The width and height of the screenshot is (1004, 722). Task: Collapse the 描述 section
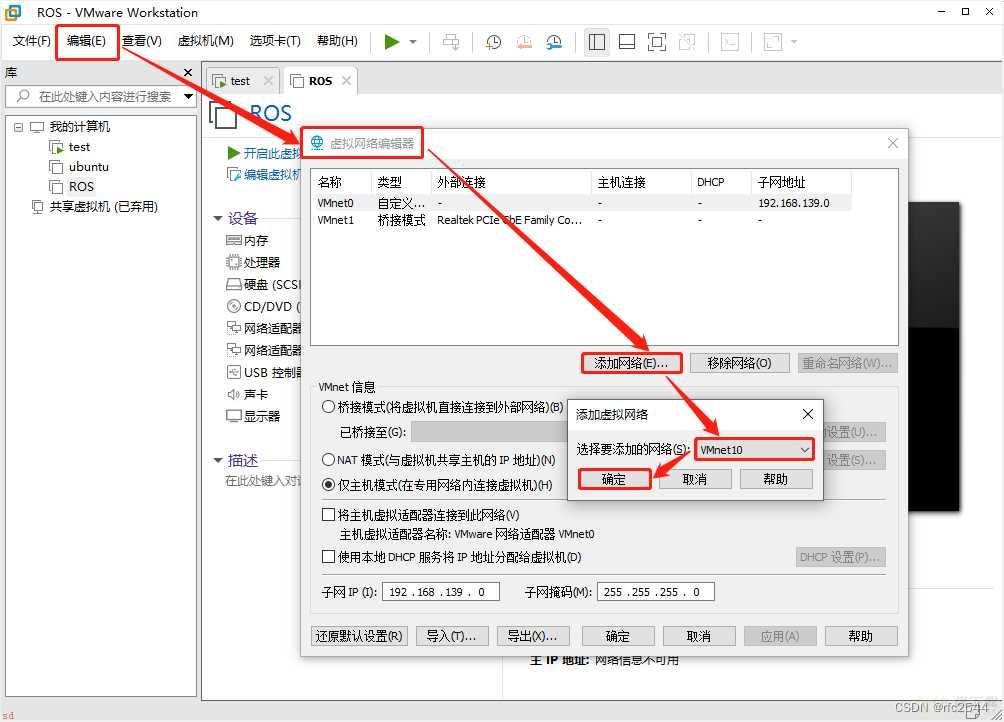point(218,460)
